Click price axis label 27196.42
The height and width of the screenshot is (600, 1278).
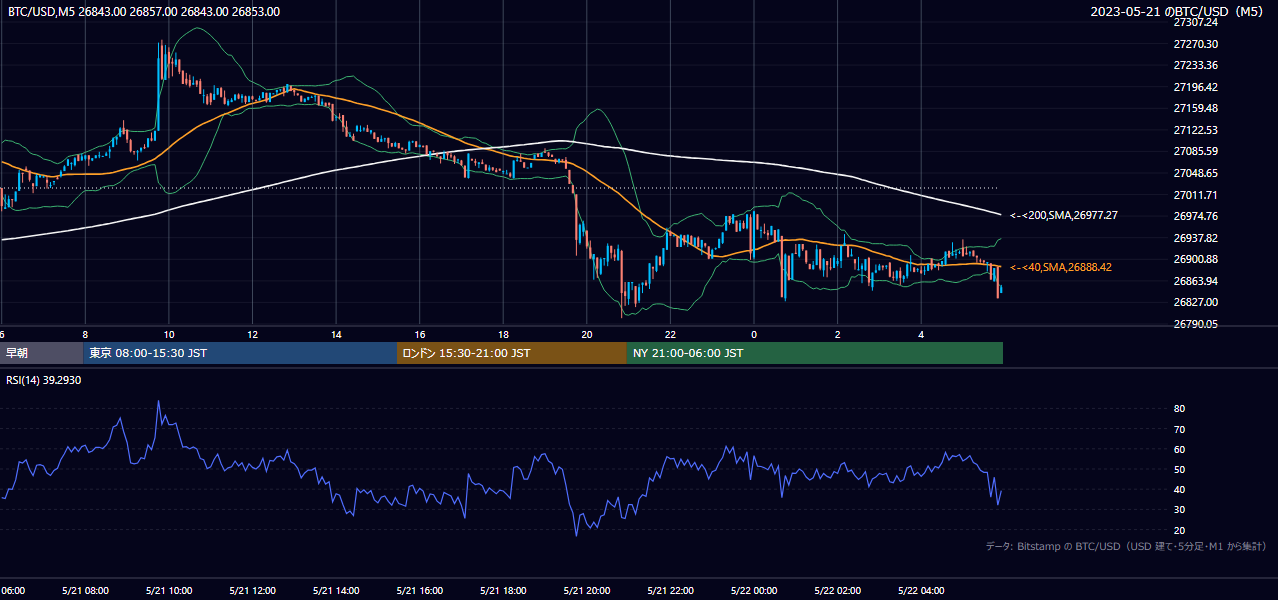[x=1195, y=87]
